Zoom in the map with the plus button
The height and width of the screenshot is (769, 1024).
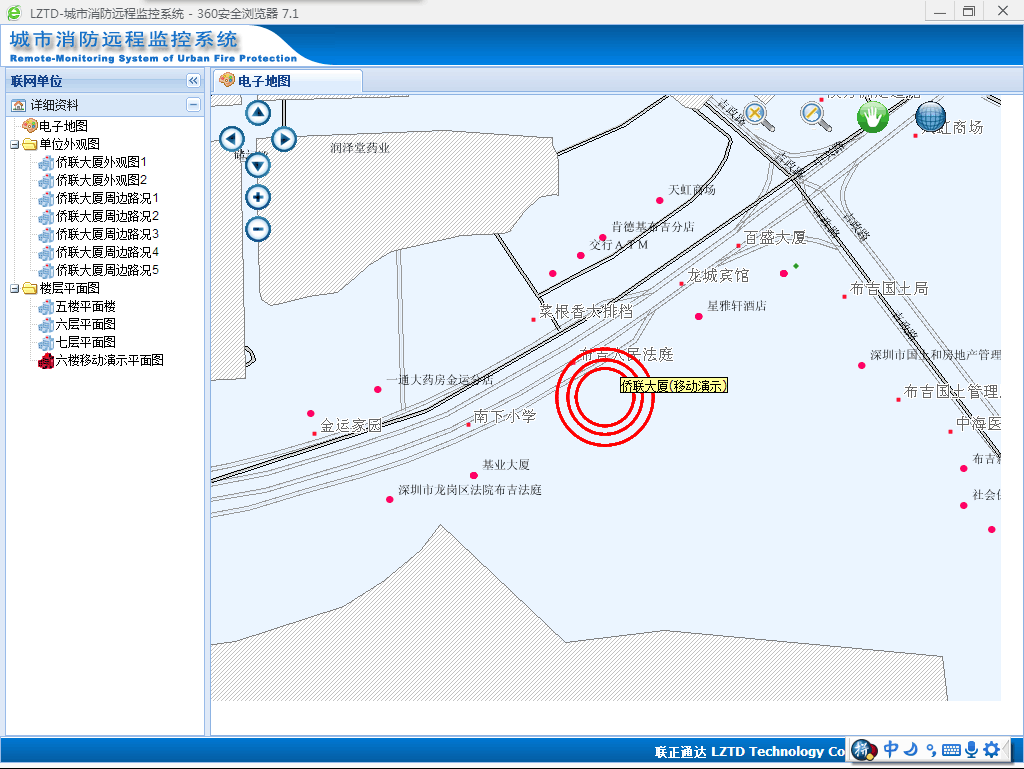coord(258,197)
